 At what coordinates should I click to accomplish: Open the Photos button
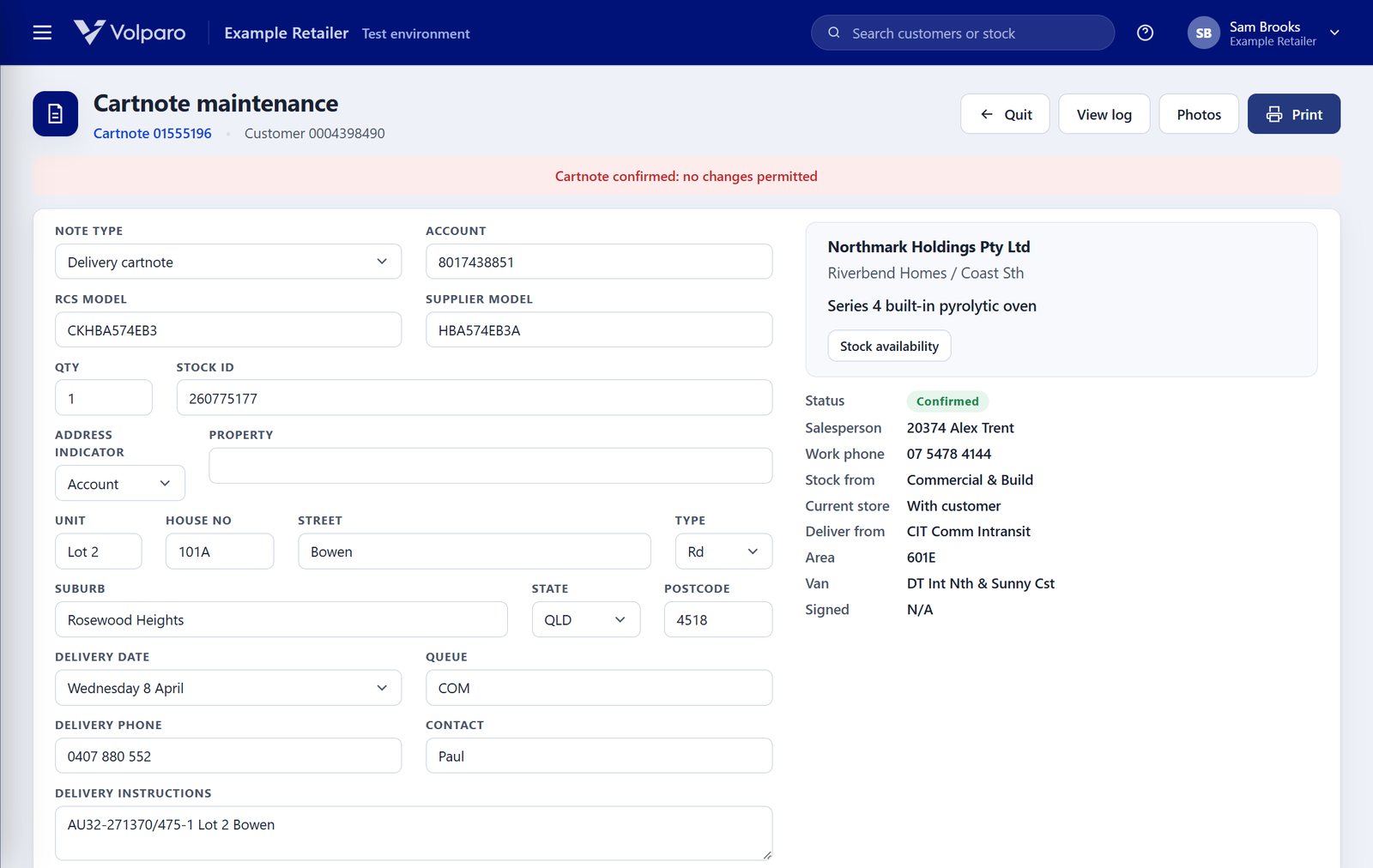pyautogui.click(x=1198, y=114)
